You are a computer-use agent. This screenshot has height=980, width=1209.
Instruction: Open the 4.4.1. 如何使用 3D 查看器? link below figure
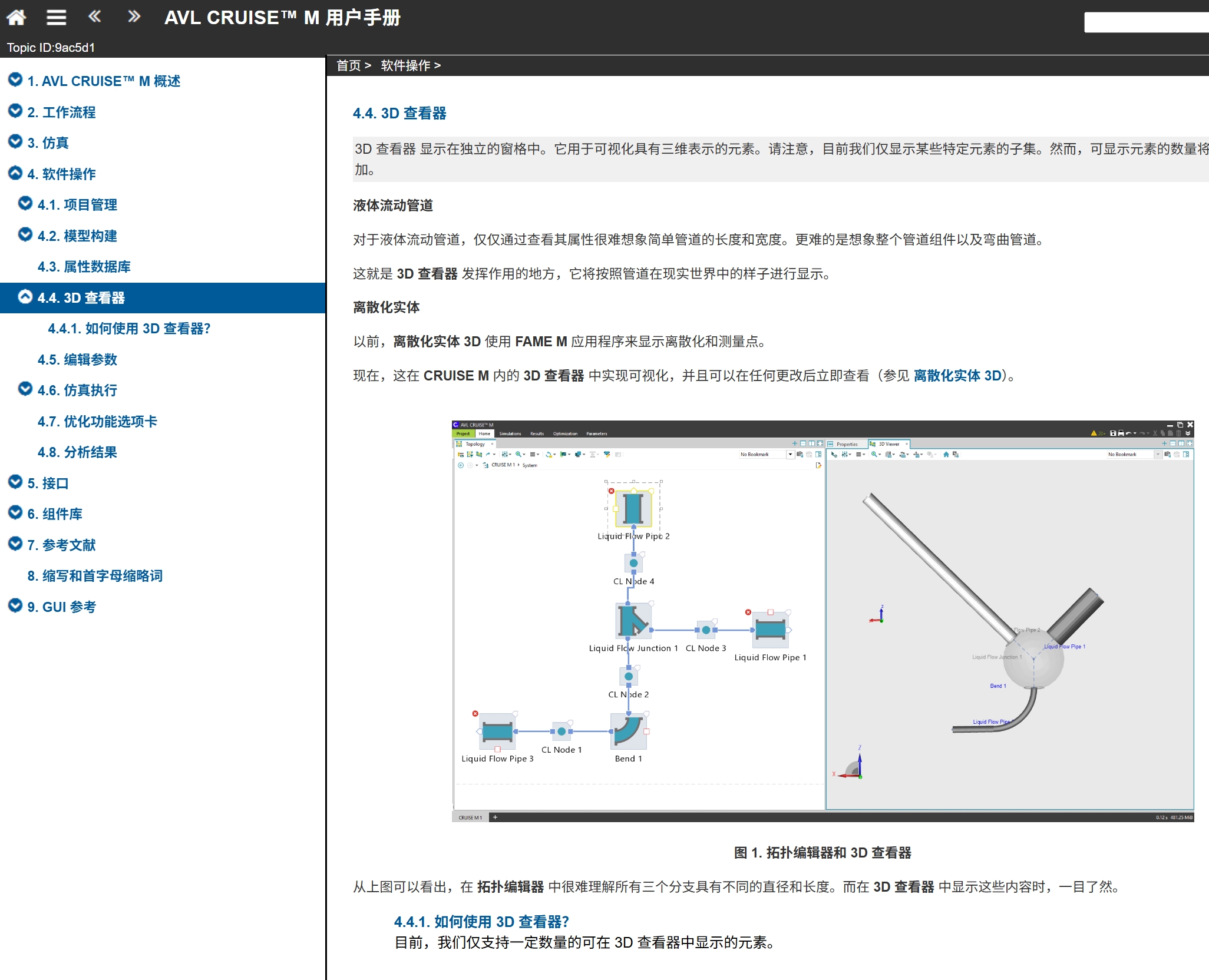(x=481, y=922)
